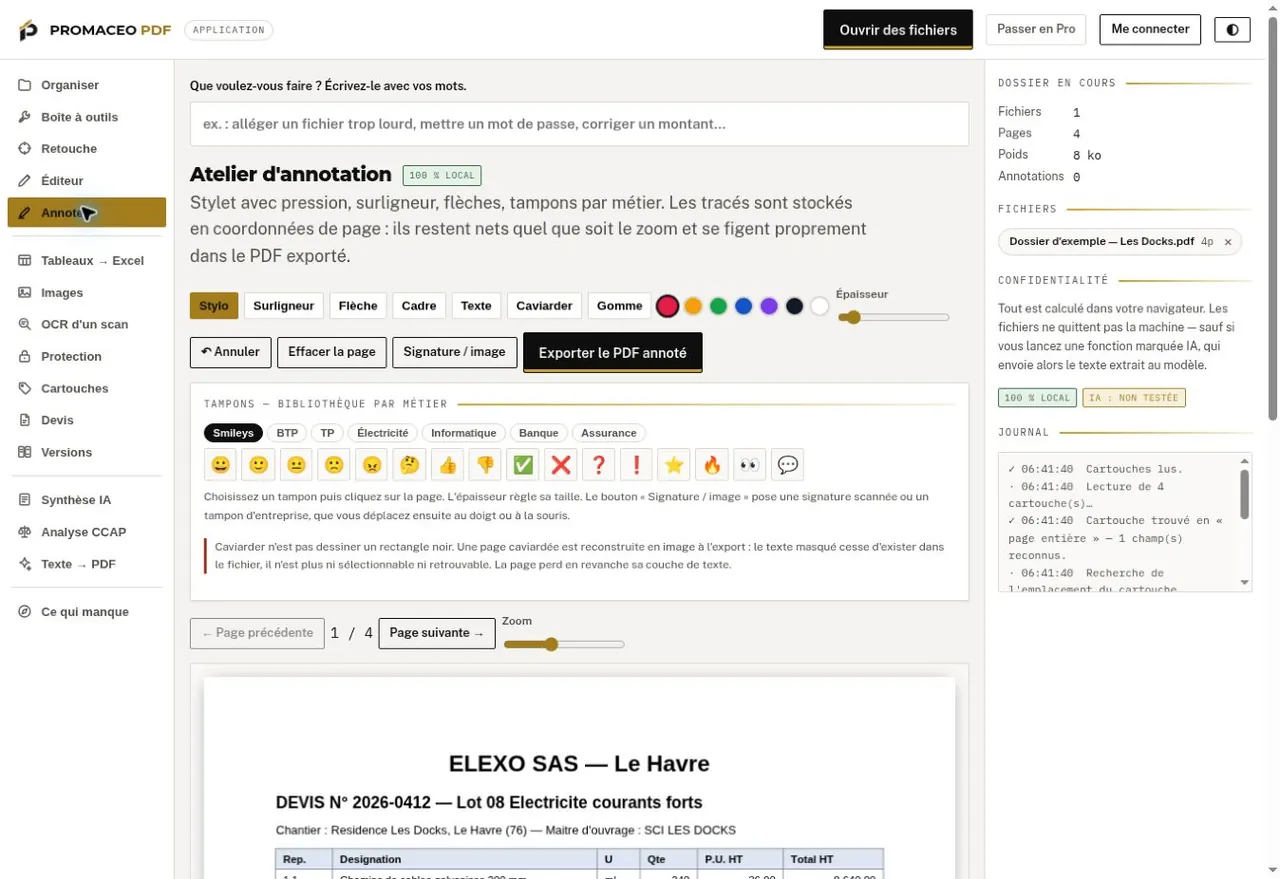
Task: Pick the thumbs down stamp
Action: [x=485, y=465]
